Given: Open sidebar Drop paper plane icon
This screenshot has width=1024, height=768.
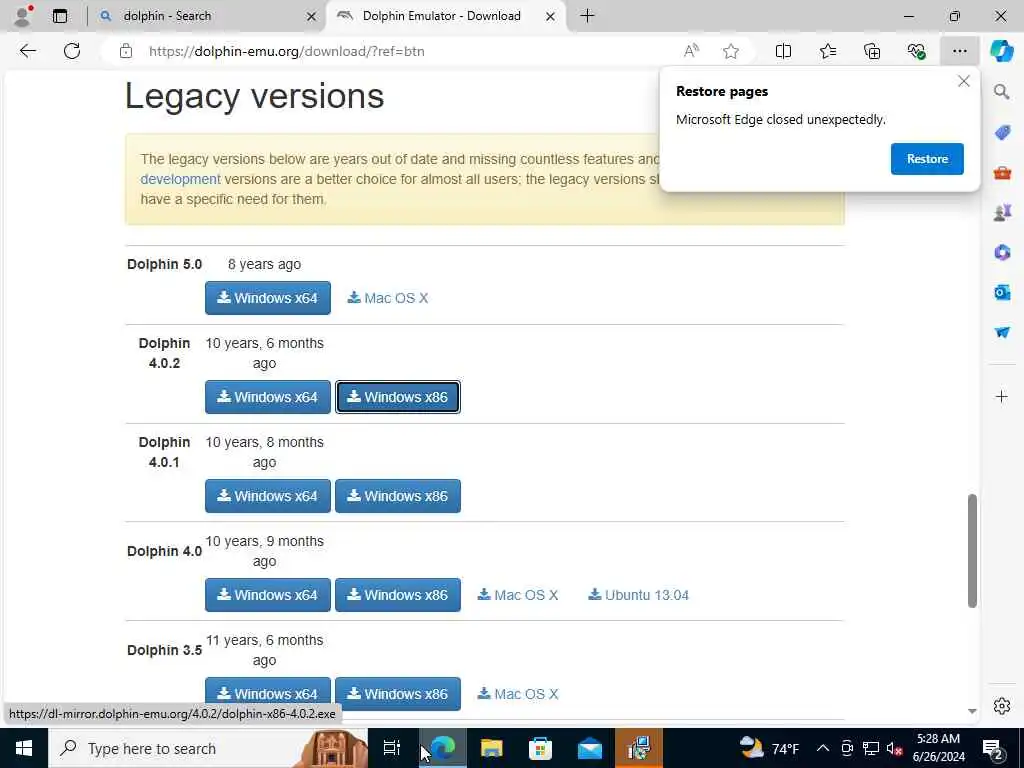Looking at the screenshot, I should [1002, 332].
